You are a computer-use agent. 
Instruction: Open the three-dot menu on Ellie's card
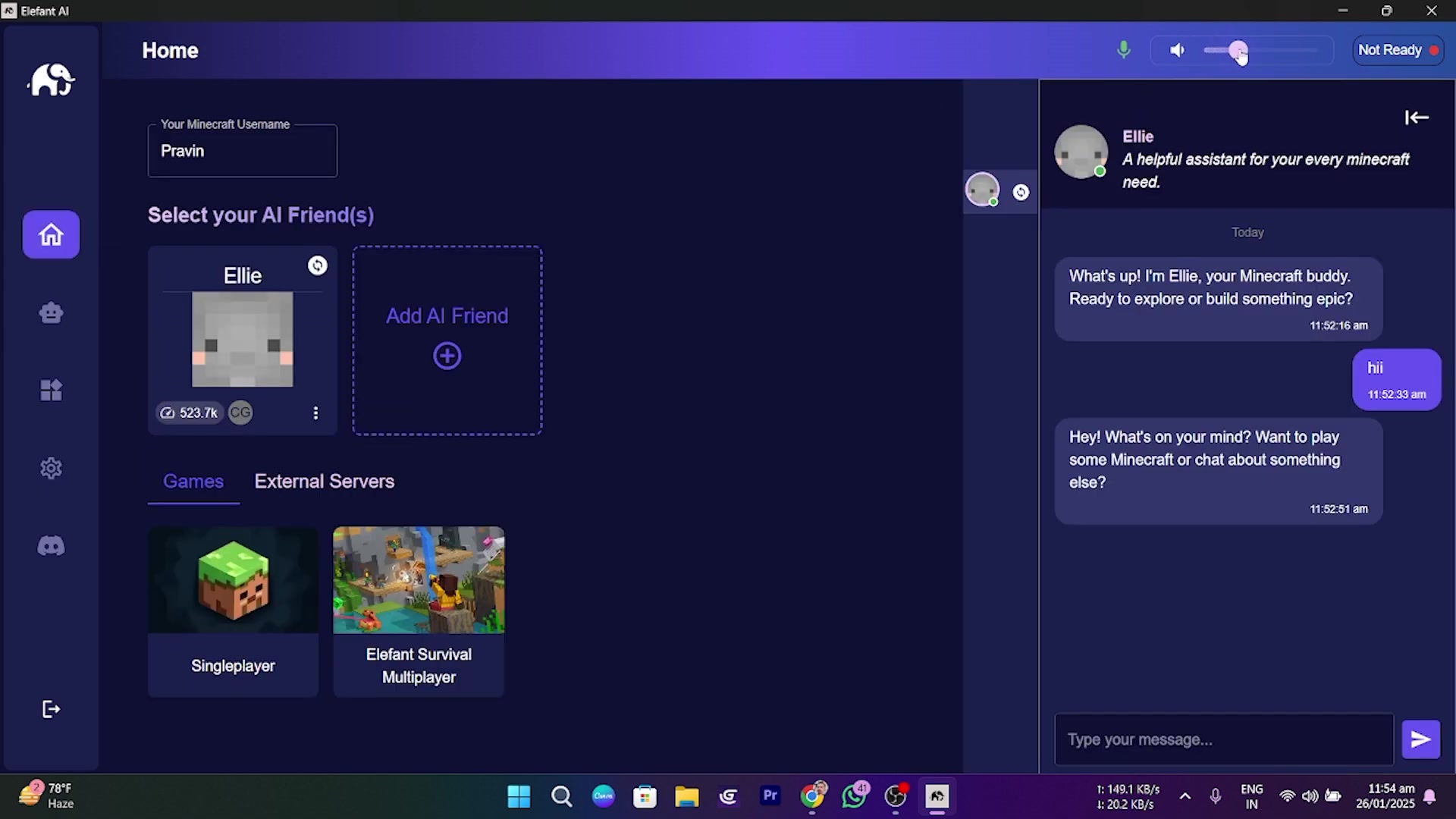[316, 413]
